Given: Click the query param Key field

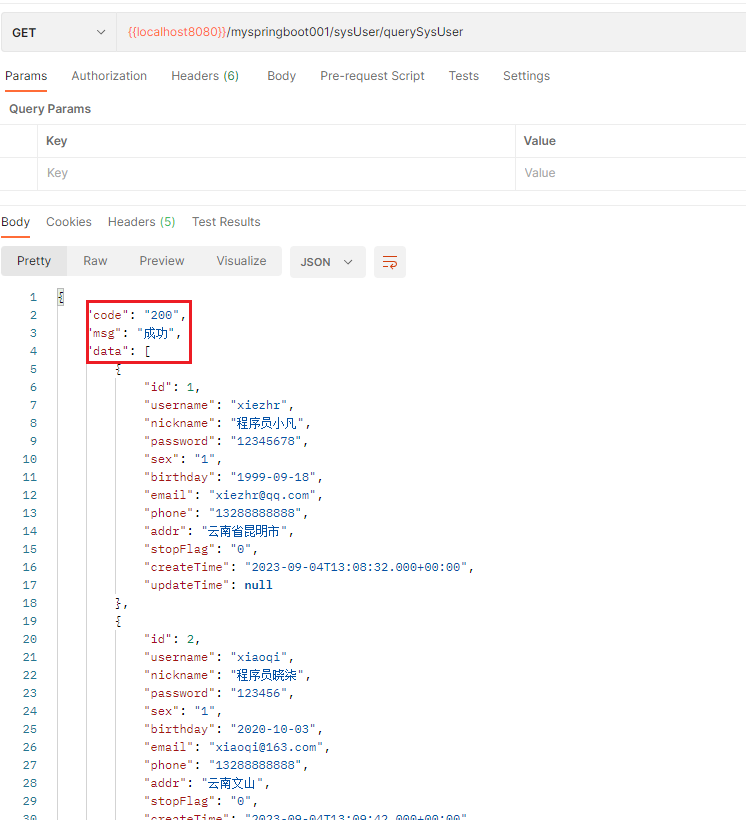Looking at the screenshot, I should click(x=276, y=173).
